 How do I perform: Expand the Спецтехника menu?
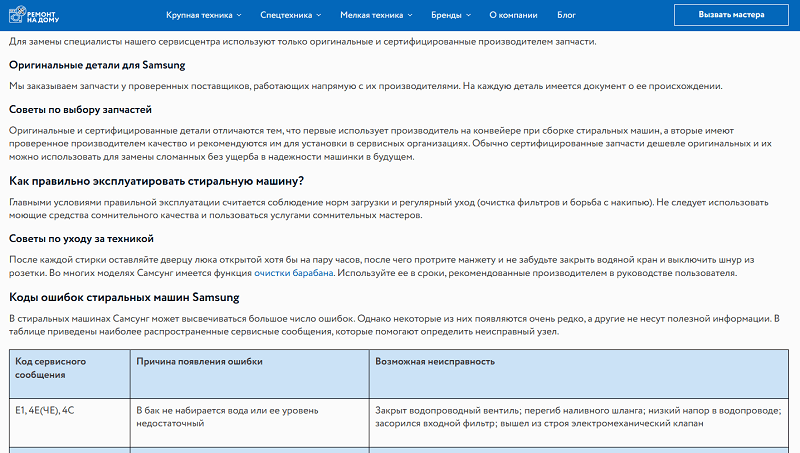point(290,15)
